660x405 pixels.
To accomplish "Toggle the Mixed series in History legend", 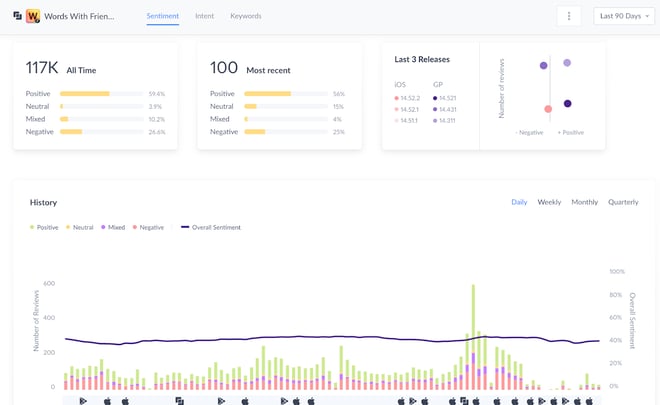I will (x=112, y=227).
